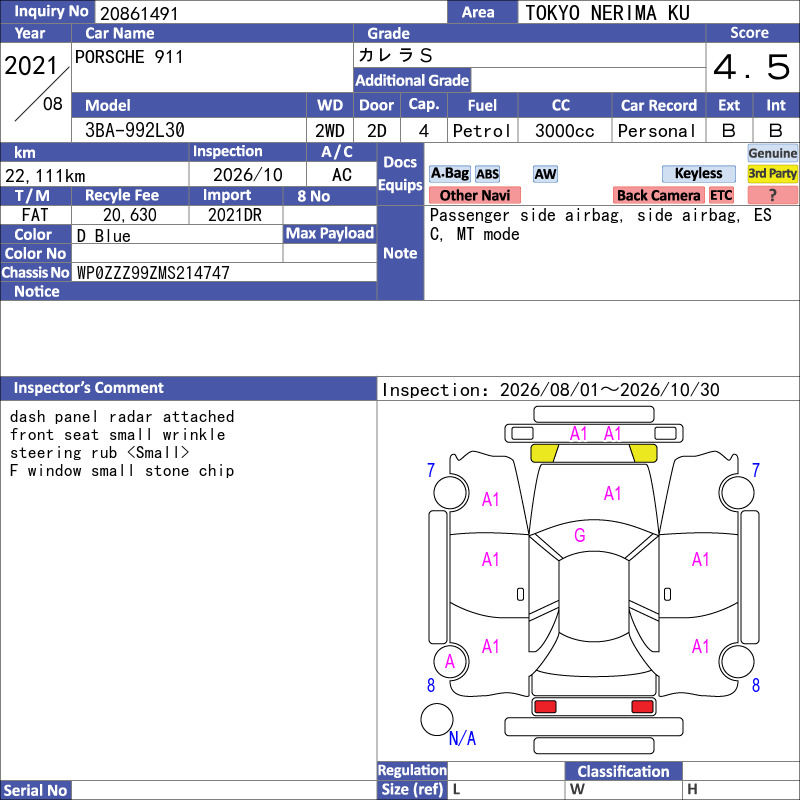Click the 8 No header
Viewport: 800px width, 800px height.
tap(330, 196)
